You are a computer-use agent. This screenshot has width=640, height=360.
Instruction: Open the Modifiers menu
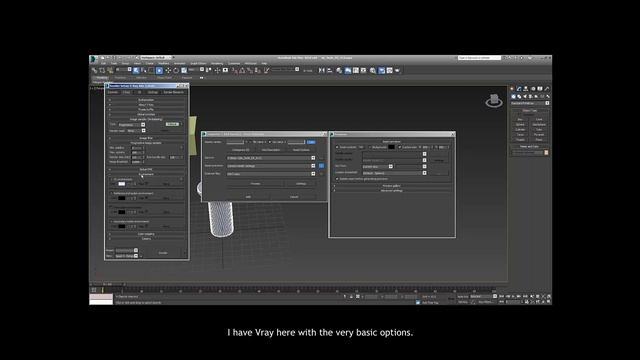pyautogui.click(x=164, y=63)
